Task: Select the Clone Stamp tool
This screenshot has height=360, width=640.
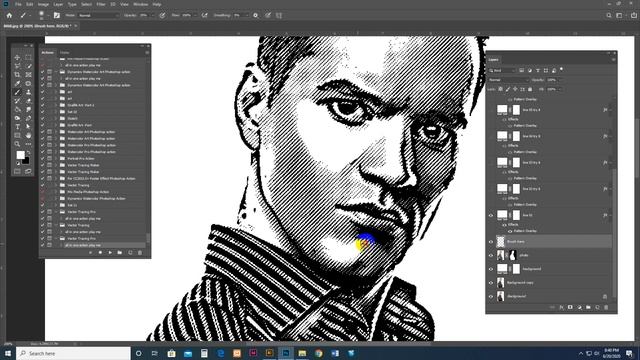Action: click(28, 92)
